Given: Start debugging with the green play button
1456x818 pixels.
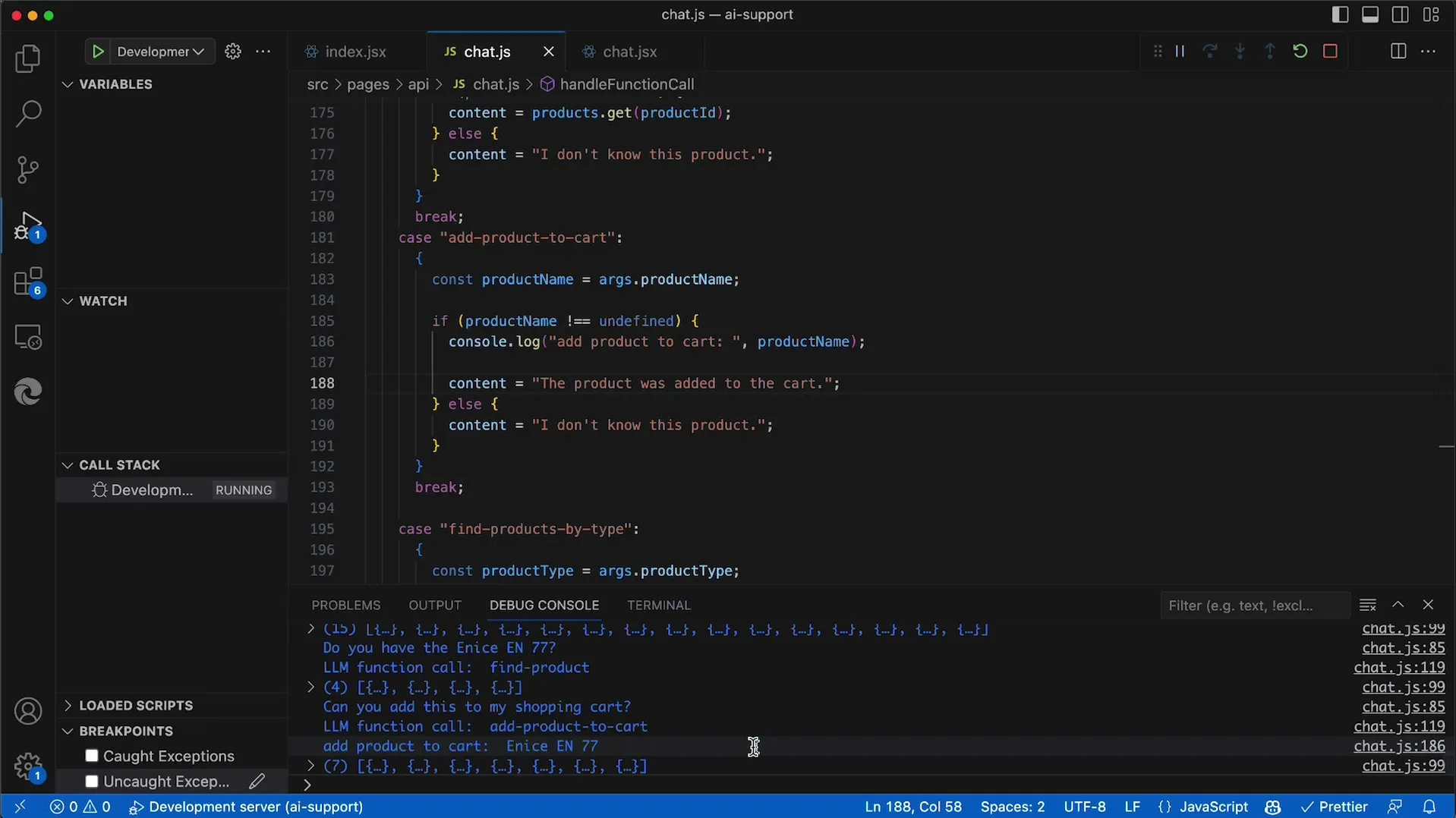Looking at the screenshot, I should point(97,52).
